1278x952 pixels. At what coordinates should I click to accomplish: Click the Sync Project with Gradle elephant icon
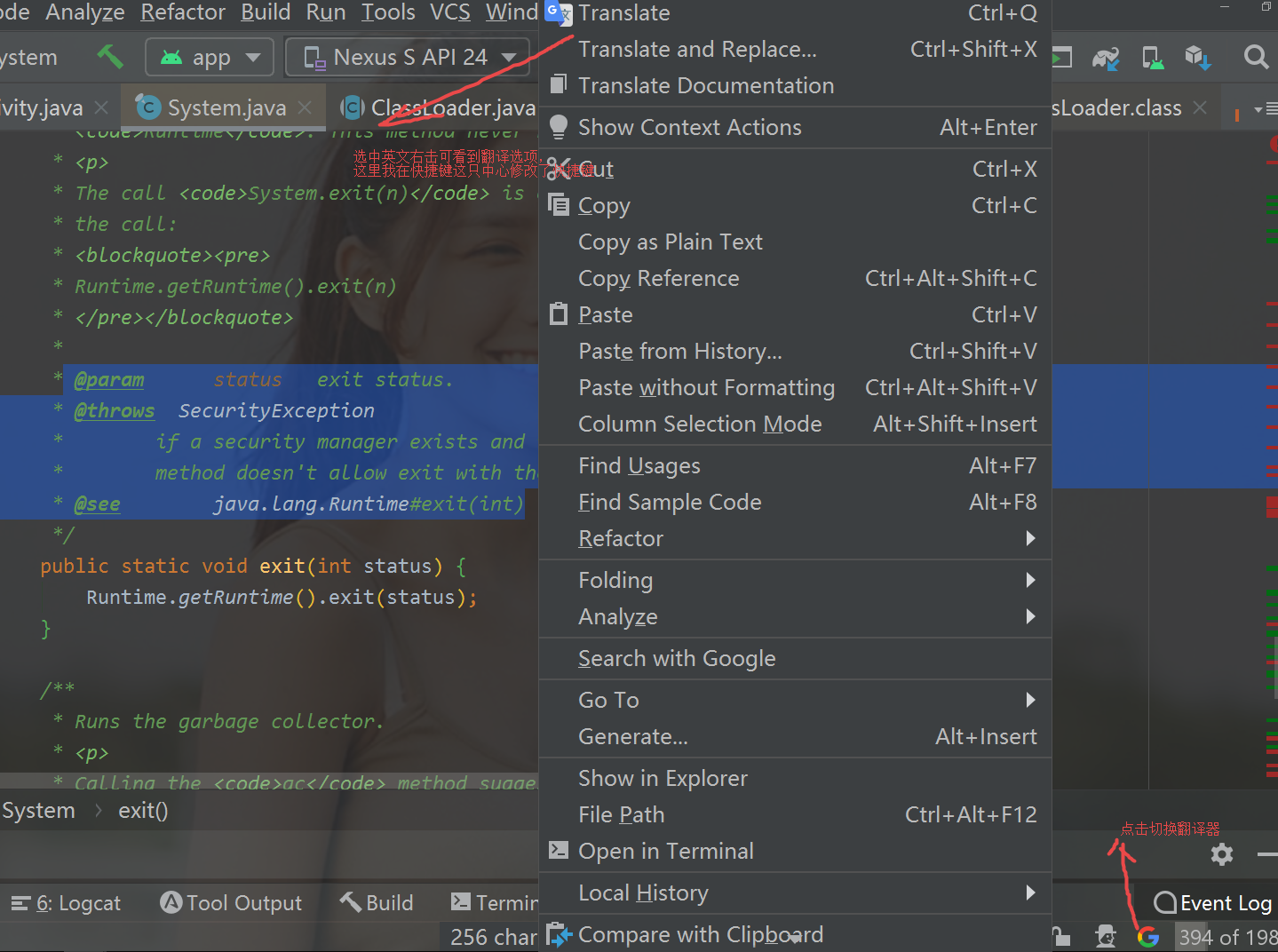pyautogui.click(x=1106, y=58)
